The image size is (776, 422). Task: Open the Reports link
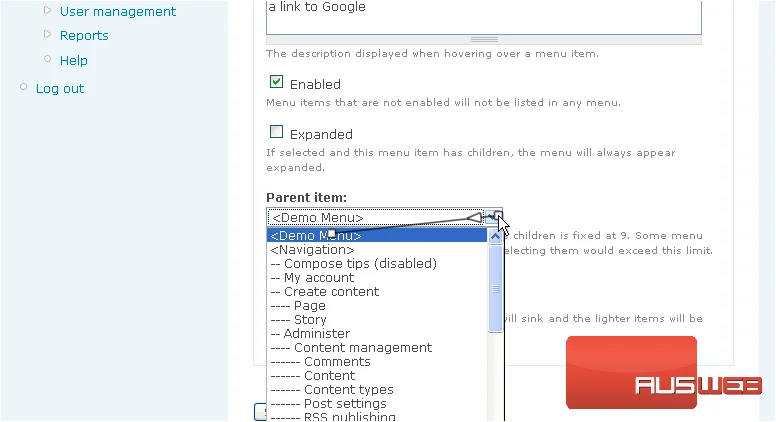click(84, 36)
